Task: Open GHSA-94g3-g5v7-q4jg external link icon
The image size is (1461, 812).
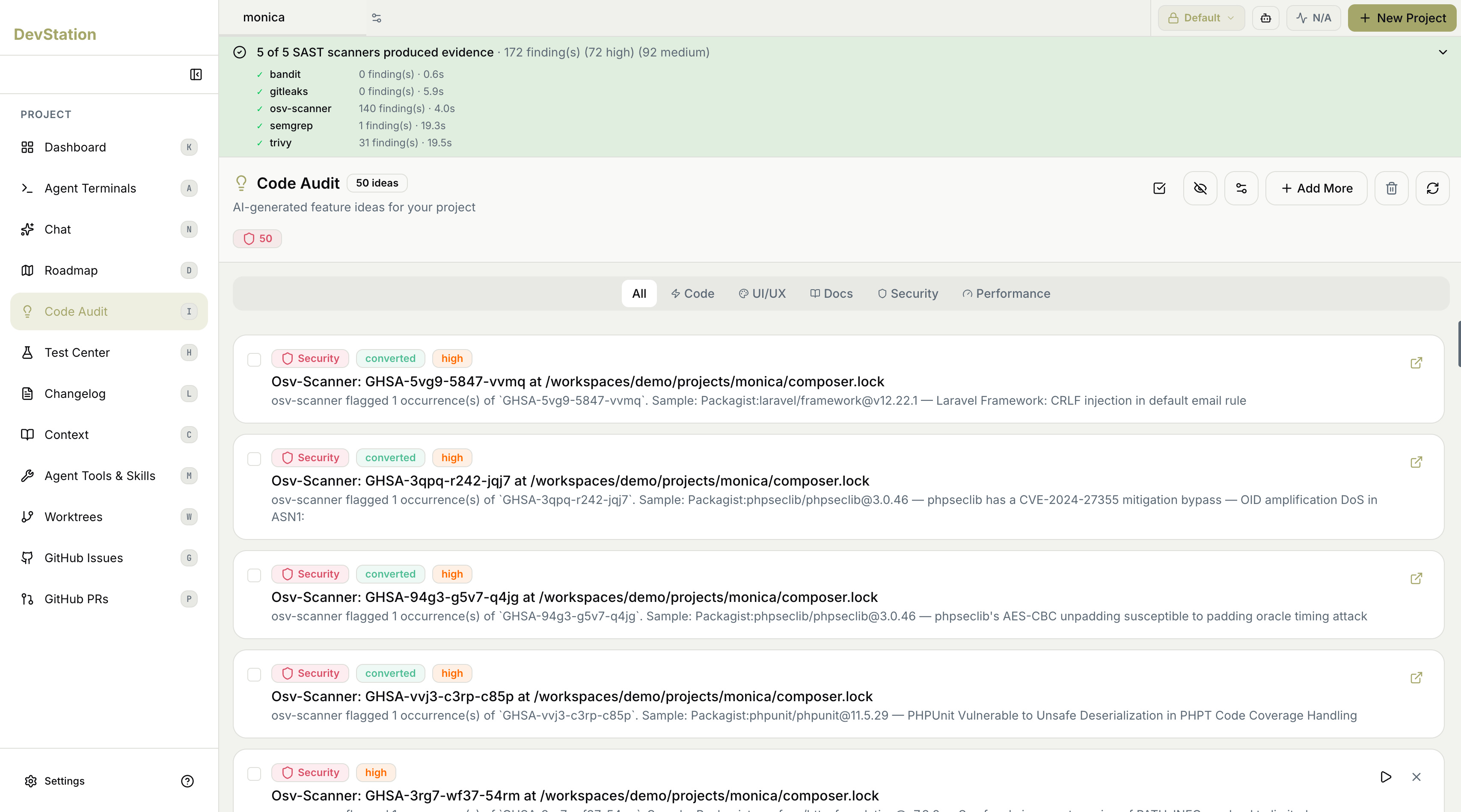Action: tap(1416, 578)
